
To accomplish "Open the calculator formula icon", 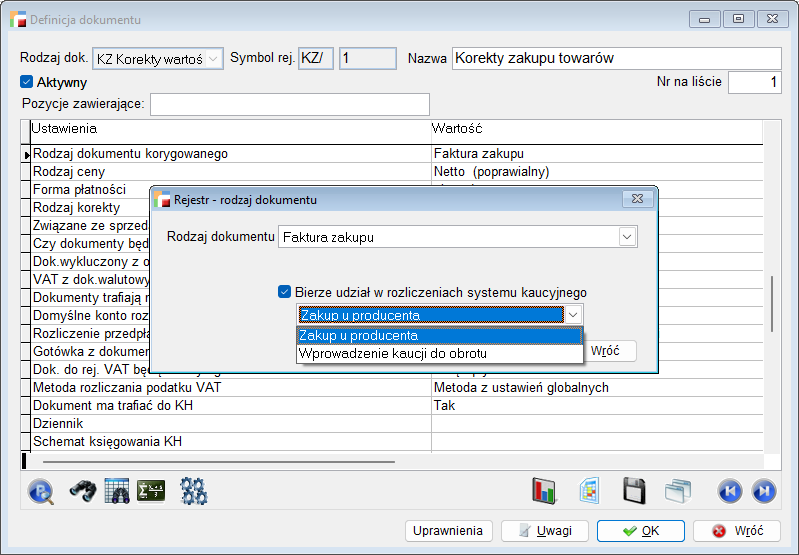I will (x=150, y=491).
